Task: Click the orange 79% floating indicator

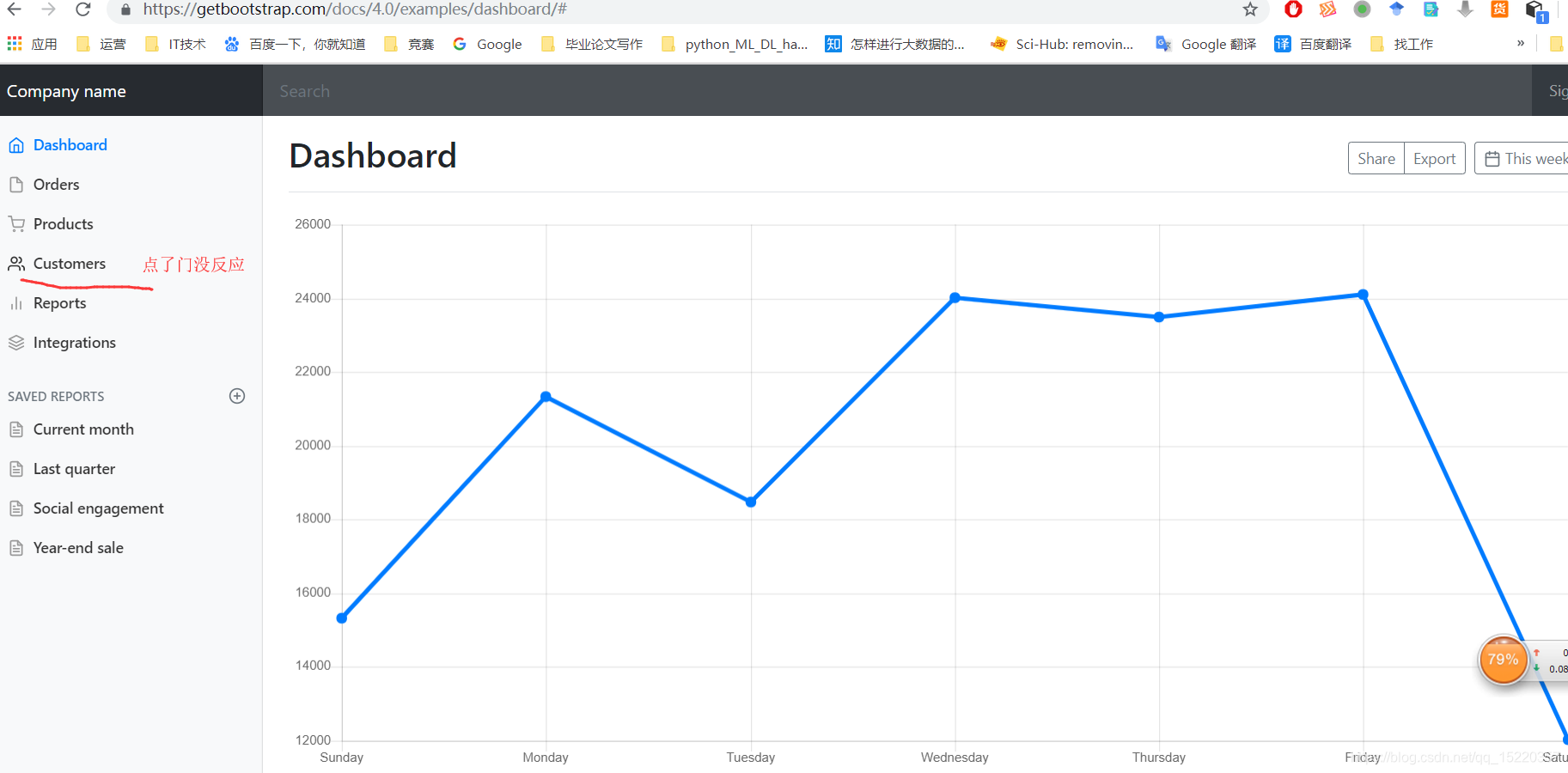Action: click(x=1503, y=660)
